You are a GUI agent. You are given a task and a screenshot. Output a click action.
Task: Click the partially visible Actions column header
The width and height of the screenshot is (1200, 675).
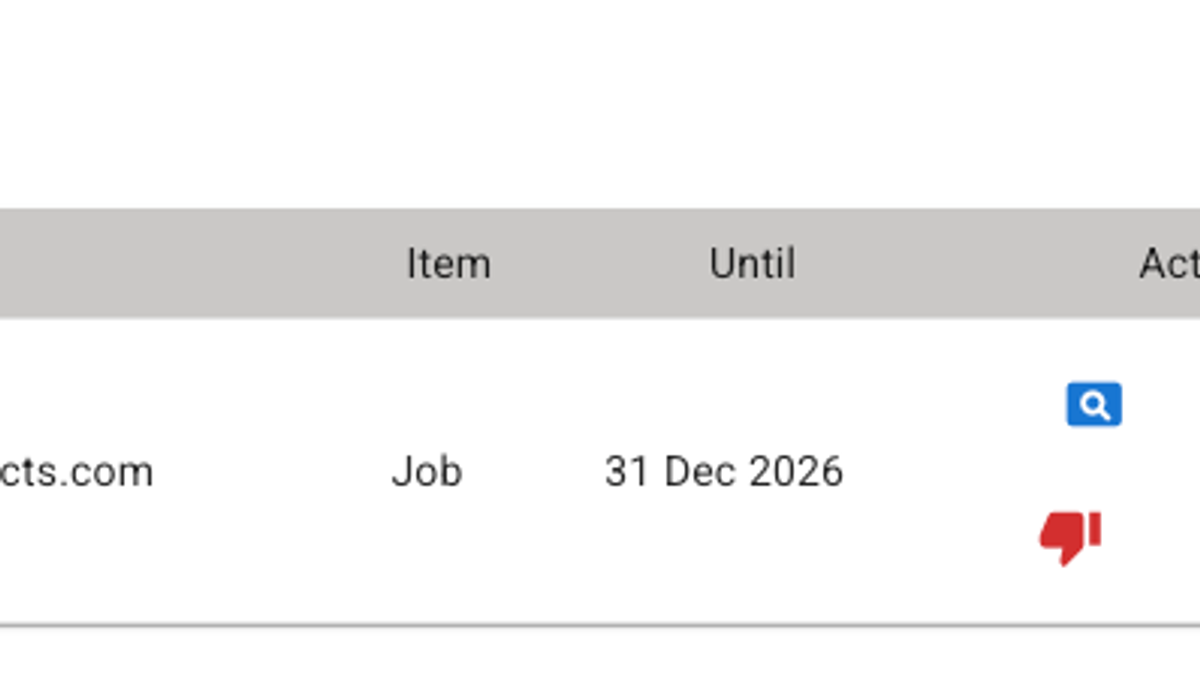(1169, 264)
